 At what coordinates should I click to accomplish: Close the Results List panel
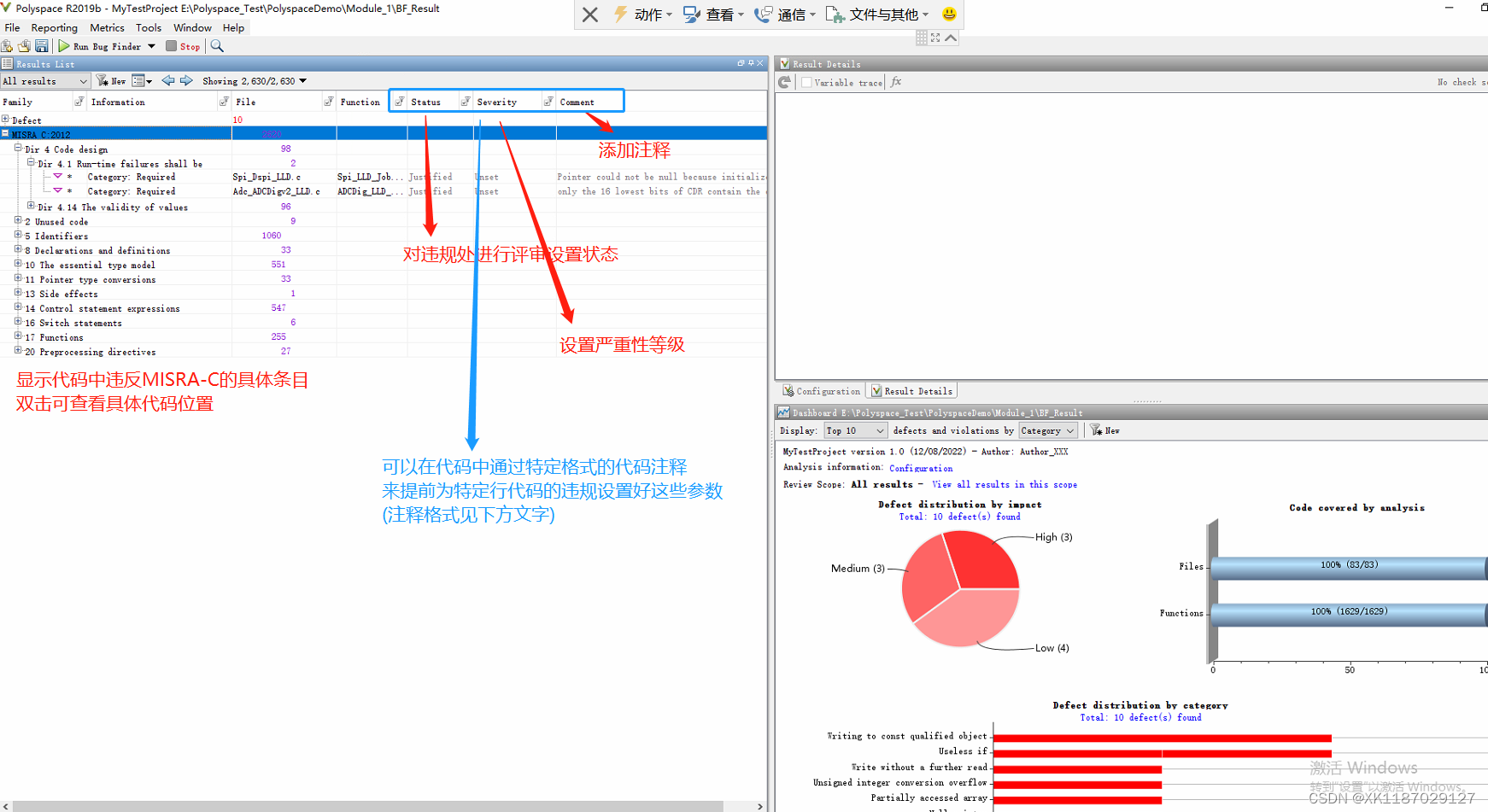point(760,63)
